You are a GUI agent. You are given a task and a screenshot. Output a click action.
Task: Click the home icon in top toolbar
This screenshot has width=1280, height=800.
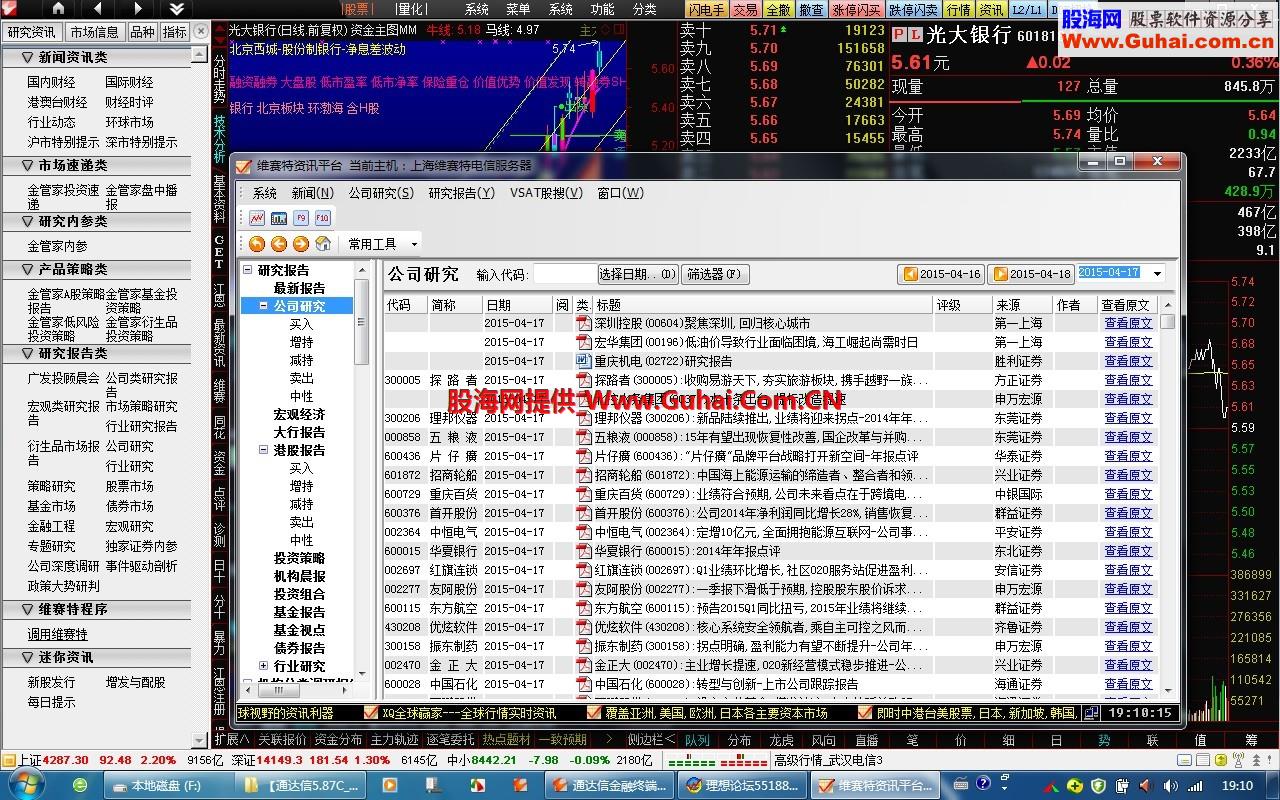coord(58,8)
